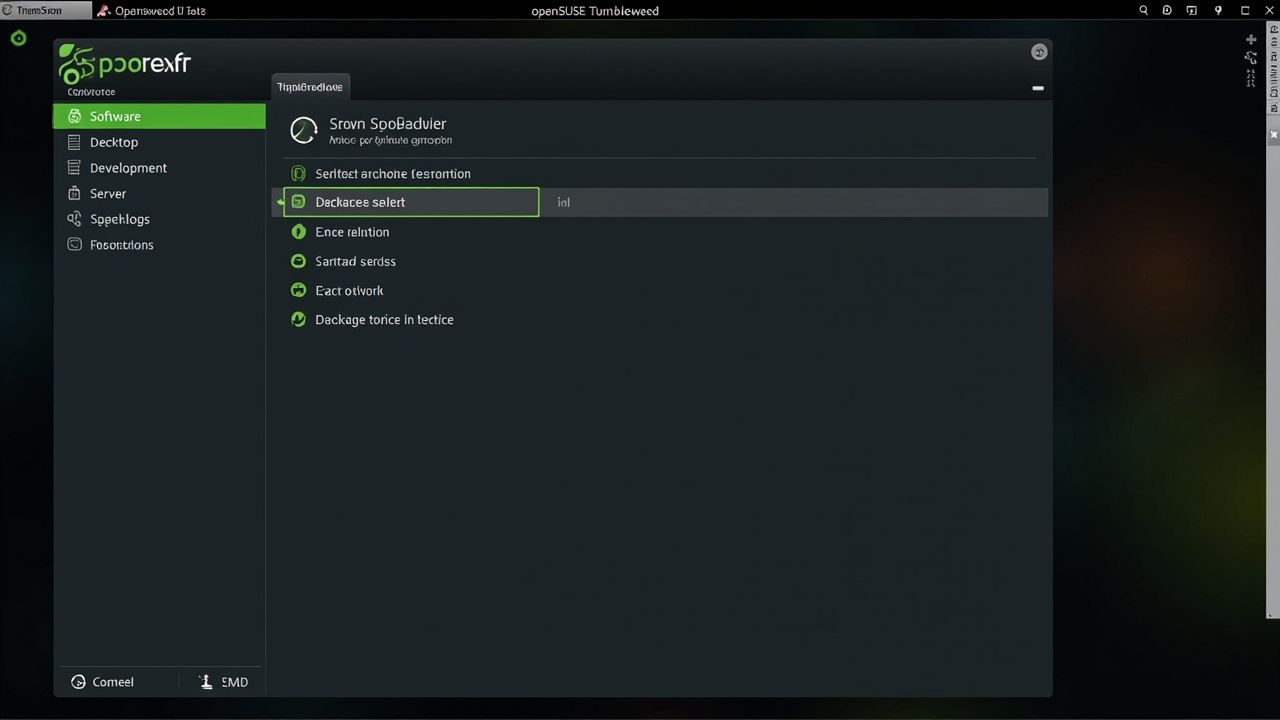
Task: Click the Server briefcase icon
Action: pyautogui.click(x=74, y=194)
